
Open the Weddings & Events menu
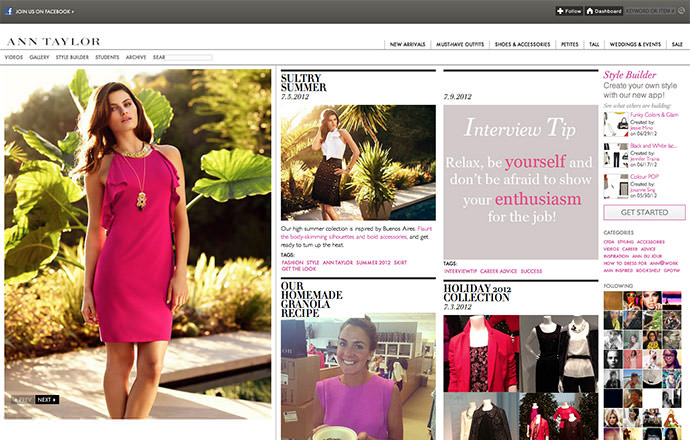636,44
